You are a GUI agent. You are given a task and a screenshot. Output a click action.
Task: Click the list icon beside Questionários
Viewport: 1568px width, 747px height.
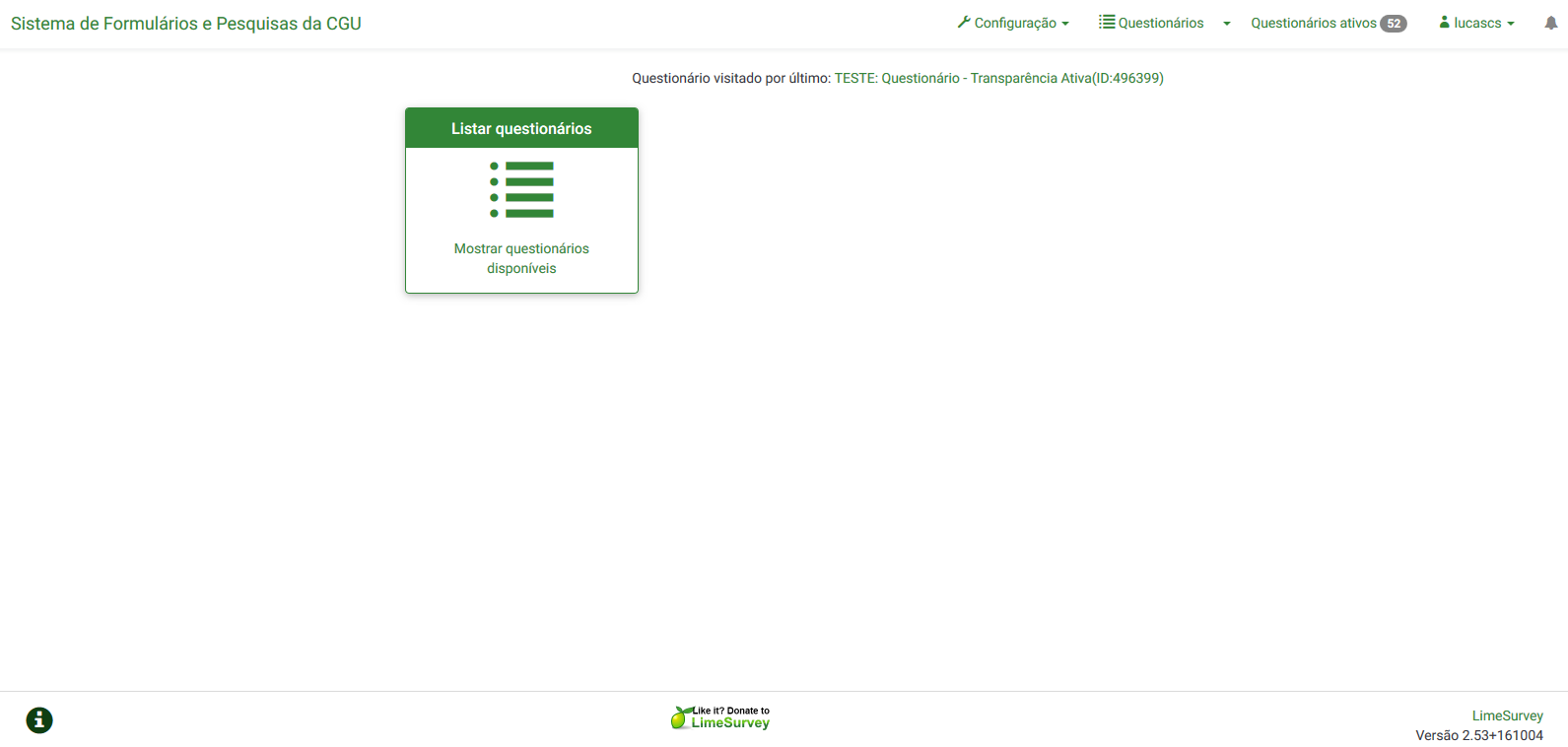click(x=1107, y=22)
